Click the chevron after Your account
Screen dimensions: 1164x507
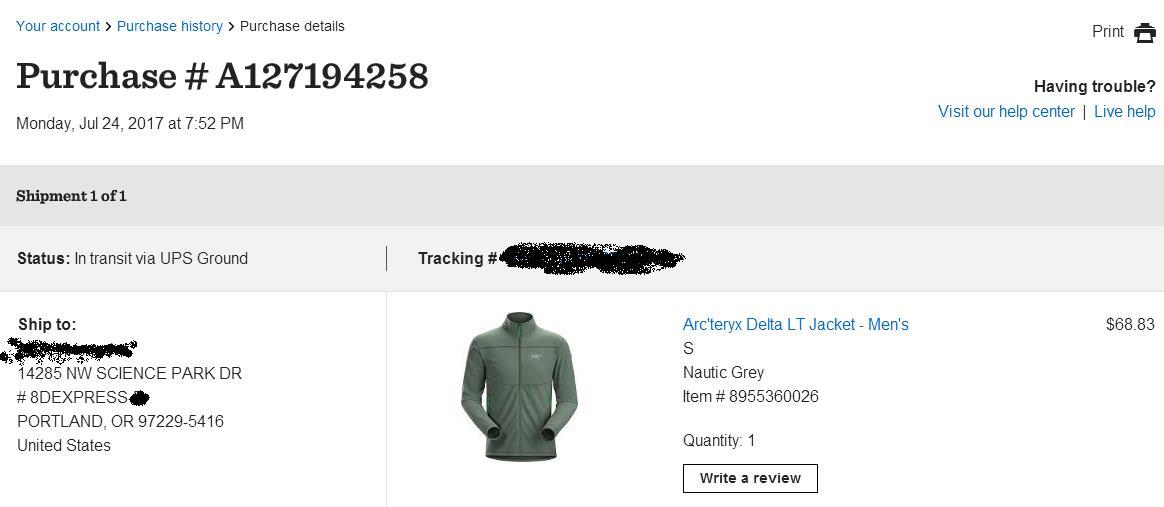pyautogui.click(x=108, y=27)
